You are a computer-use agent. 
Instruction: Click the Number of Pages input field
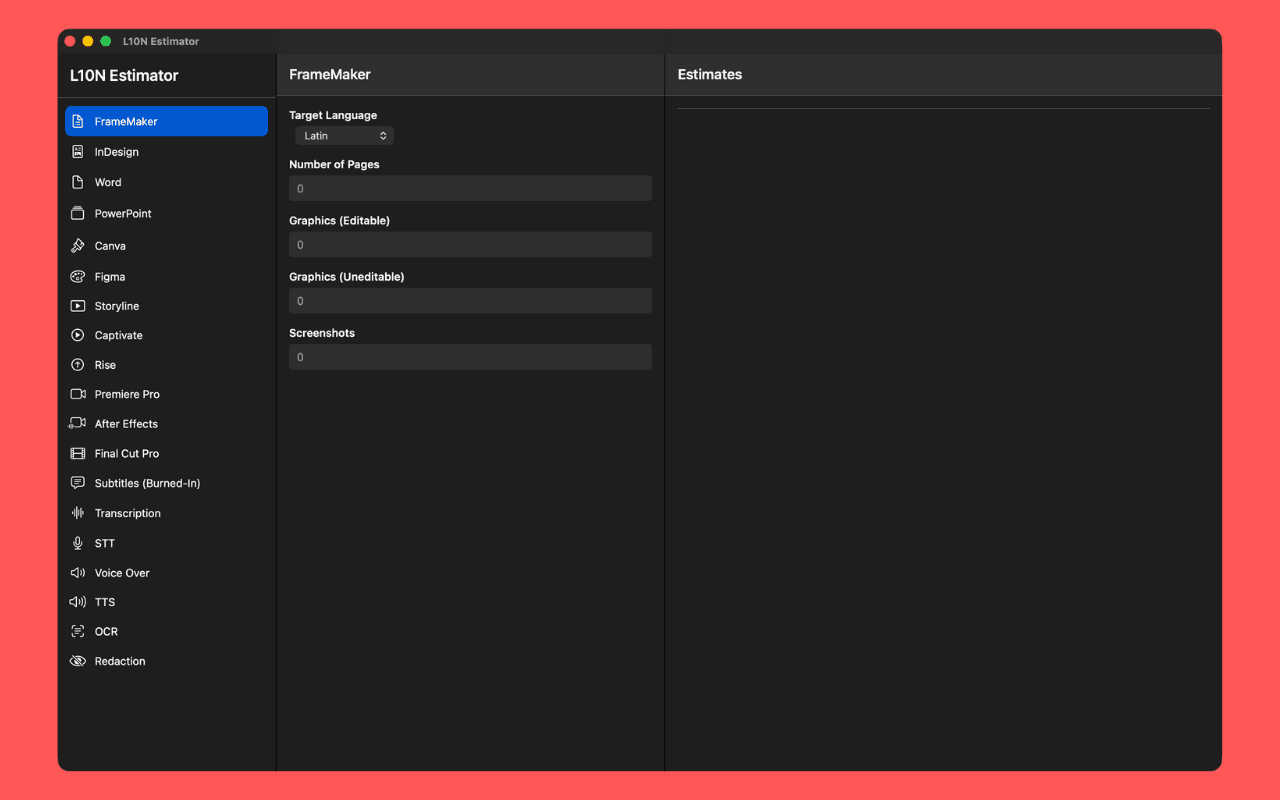[x=470, y=188]
